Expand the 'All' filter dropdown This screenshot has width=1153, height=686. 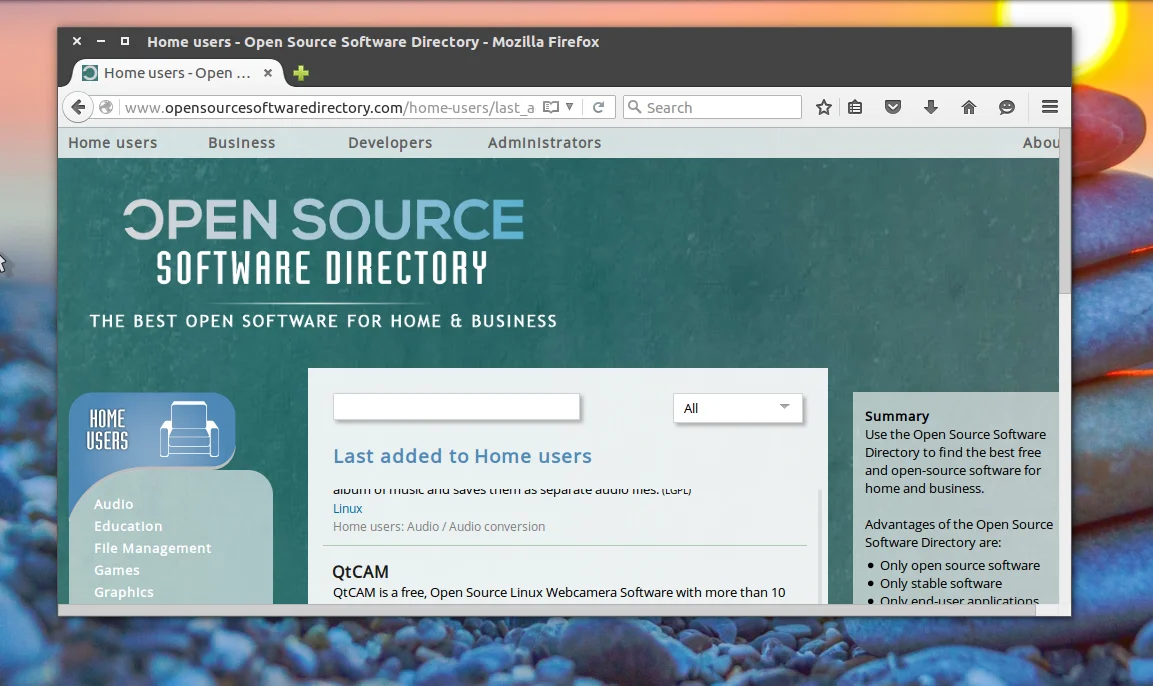(x=737, y=408)
